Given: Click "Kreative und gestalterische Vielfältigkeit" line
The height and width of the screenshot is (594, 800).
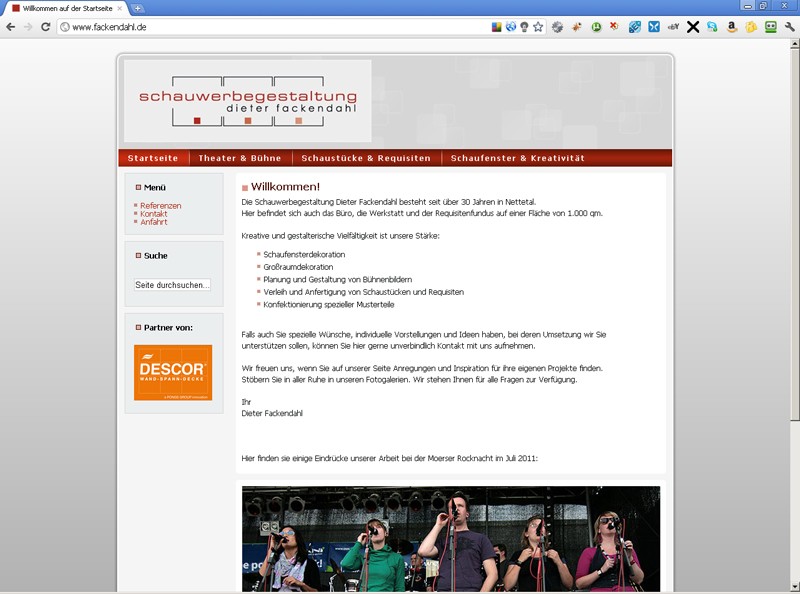Looking at the screenshot, I should [x=340, y=236].
